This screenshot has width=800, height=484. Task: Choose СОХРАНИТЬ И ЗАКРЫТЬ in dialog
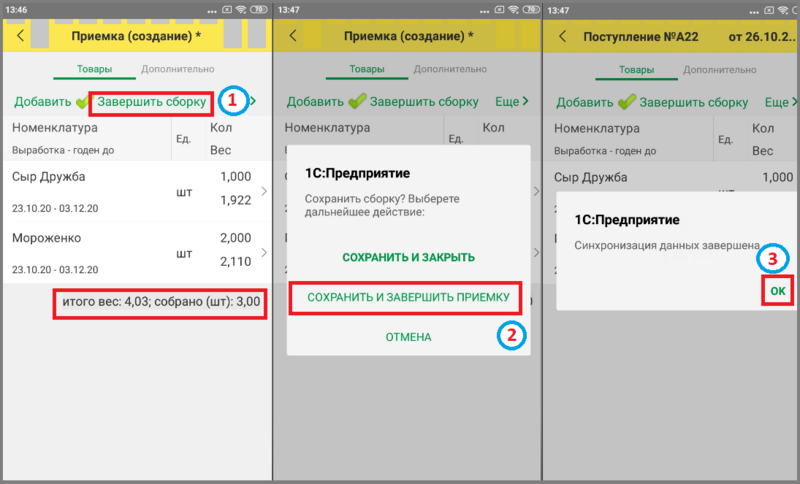coord(408,258)
